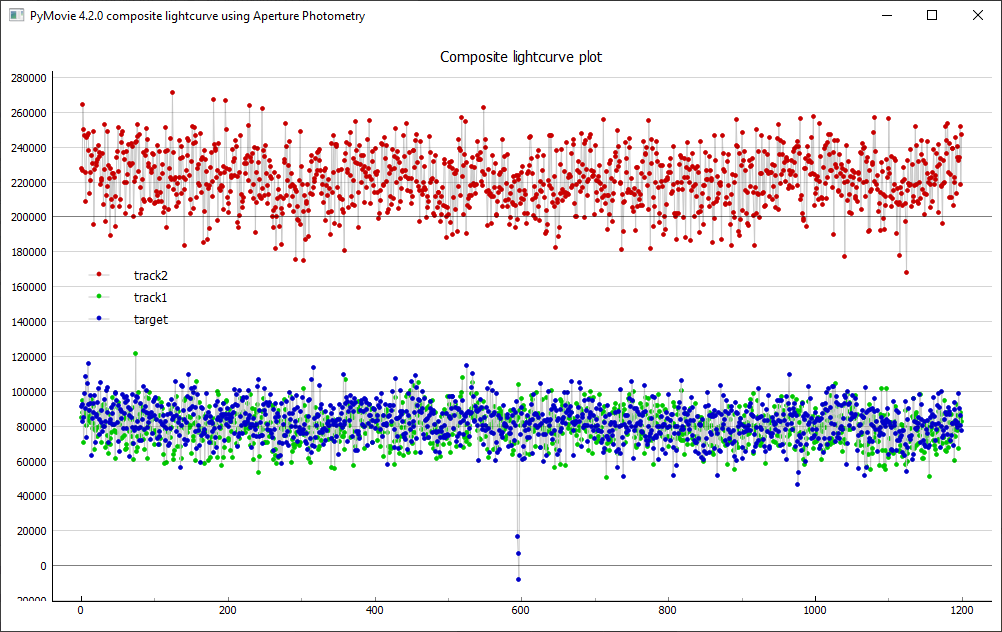The height and width of the screenshot is (632, 1002).
Task: Click the 200000 y-axis tick label
Action: pyautogui.click(x=29, y=217)
